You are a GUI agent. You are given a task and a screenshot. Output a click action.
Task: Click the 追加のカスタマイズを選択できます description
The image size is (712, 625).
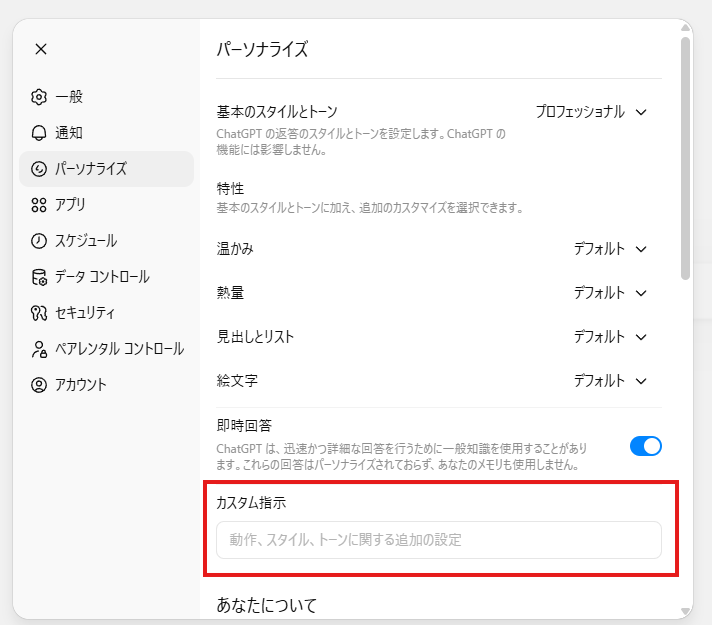(370, 208)
